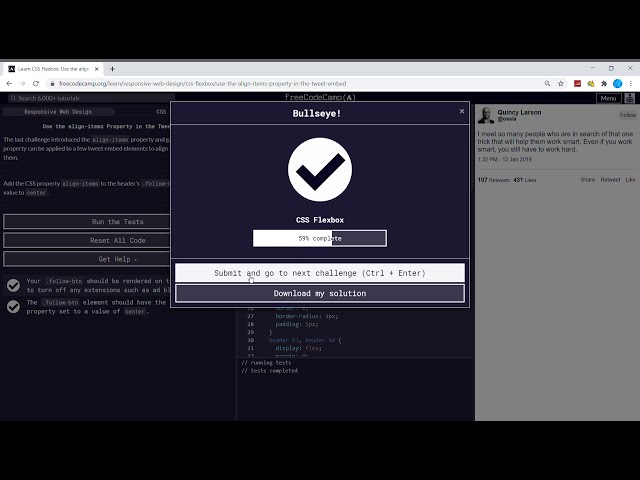Click the zoom magnifier icon in address bar

(547, 84)
